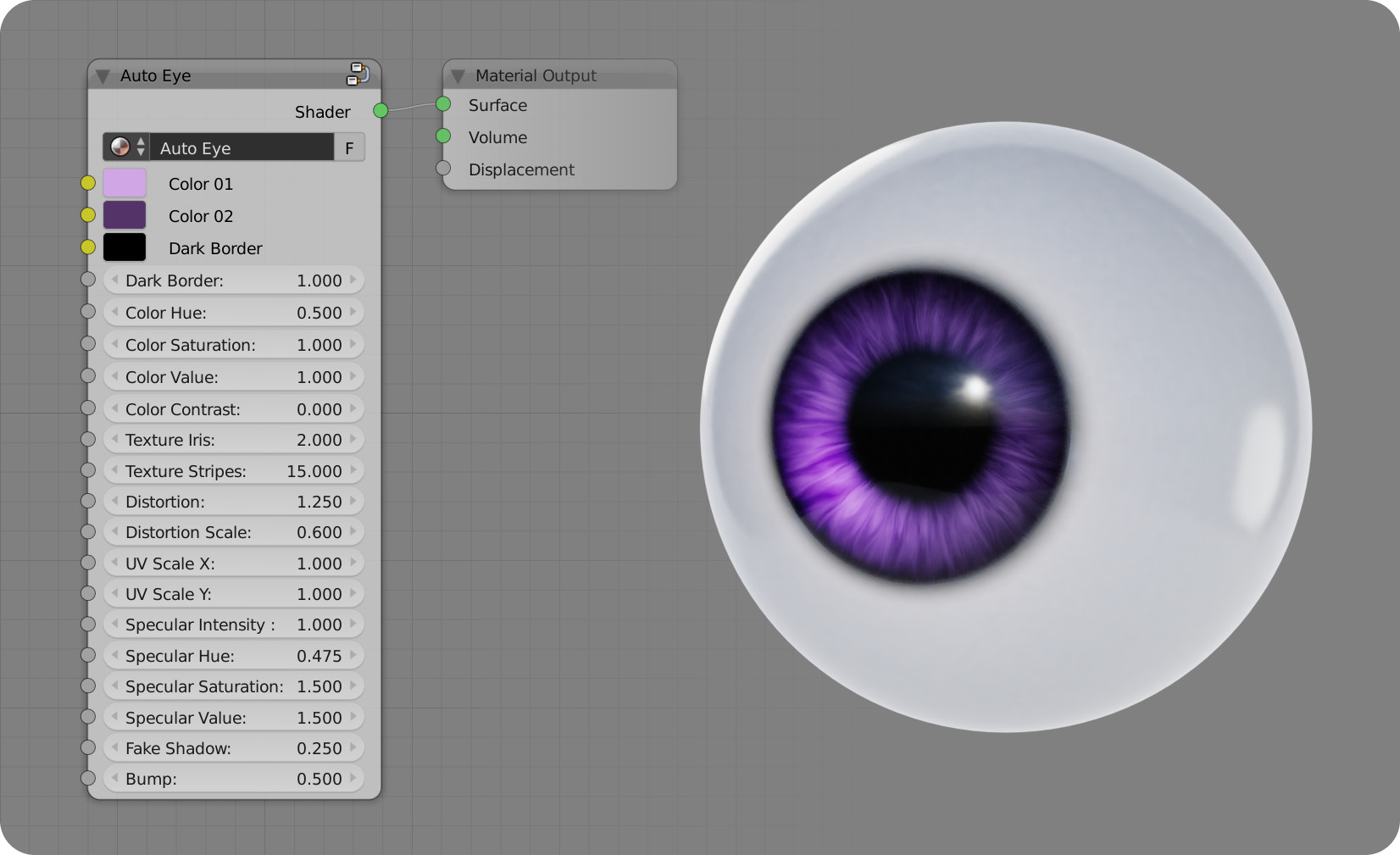Click the Bump value slider

pyautogui.click(x=233, y=778)
